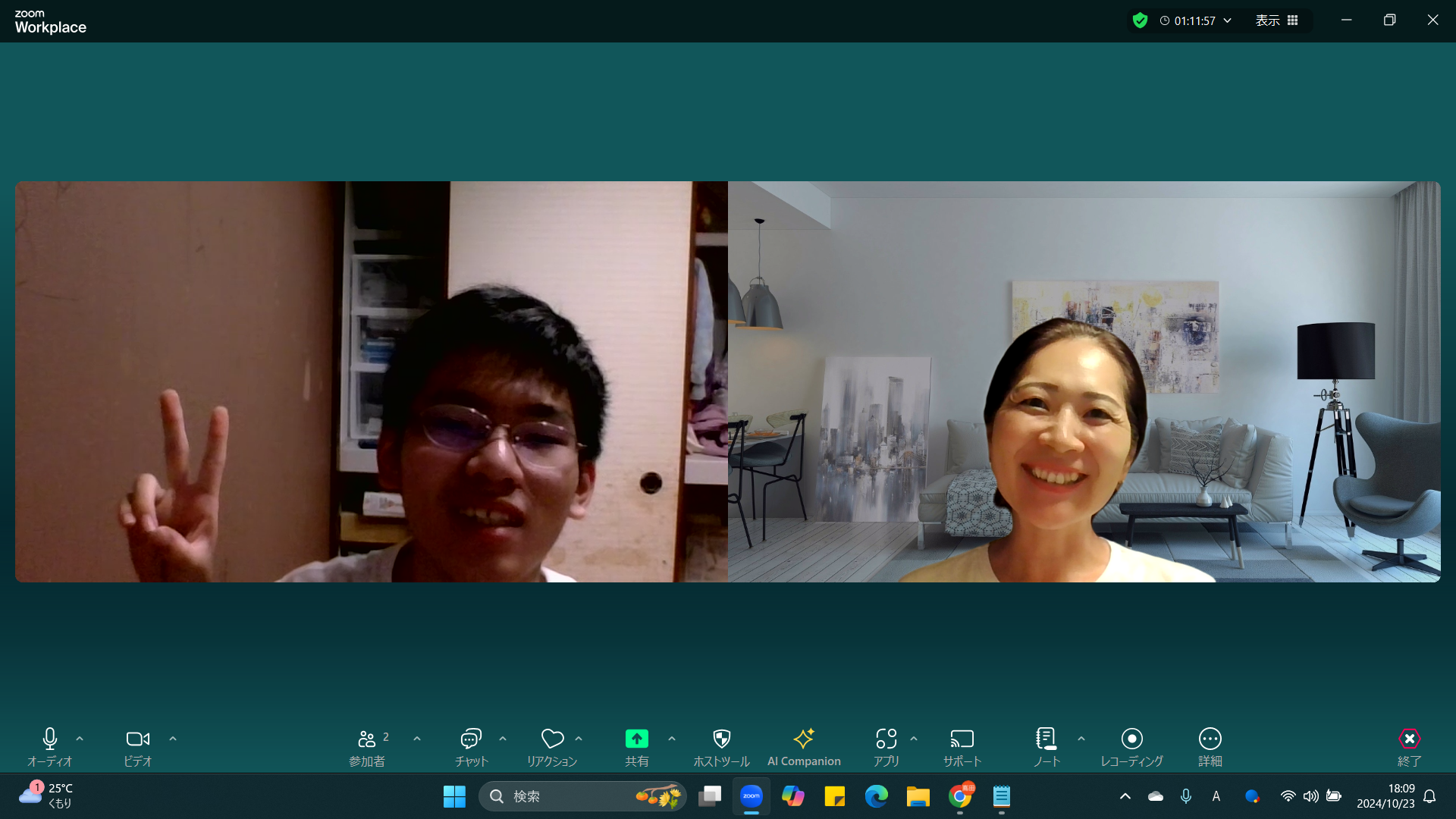Open Notepad from the taskbar

(1002, 796)
